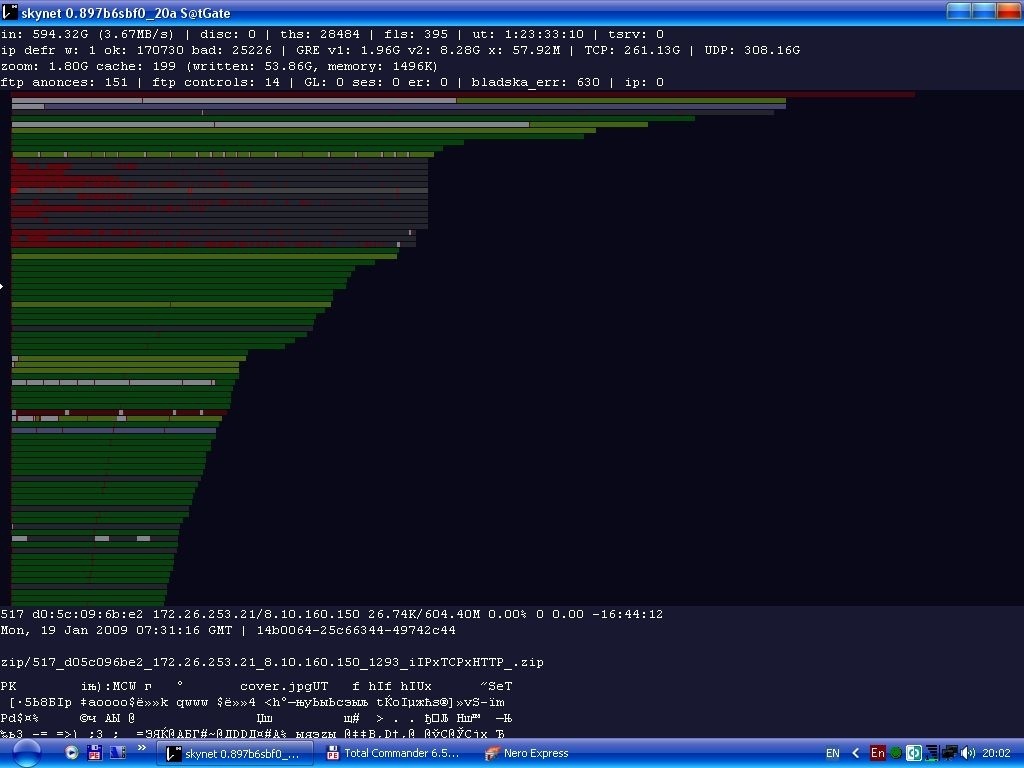
Task: Click the taskbar clock showing 20:02
Action: point(996,753)
